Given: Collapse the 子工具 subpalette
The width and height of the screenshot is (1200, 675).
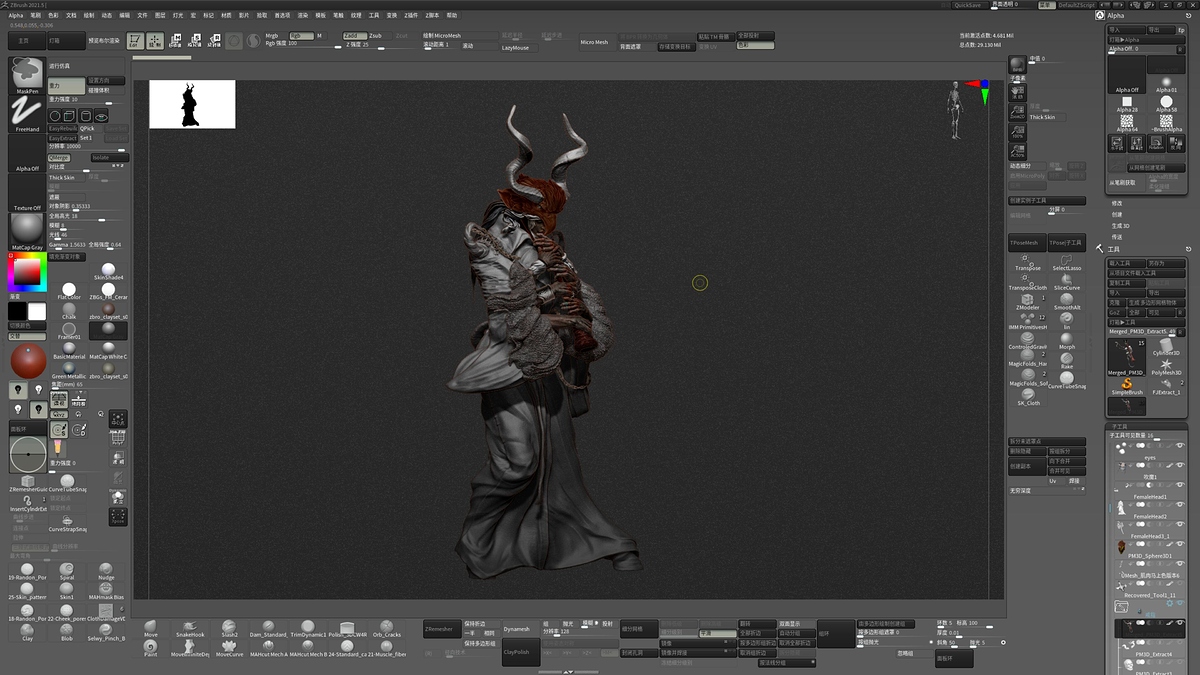Looking at the screenshot, I should click(x=1119, y=426).
